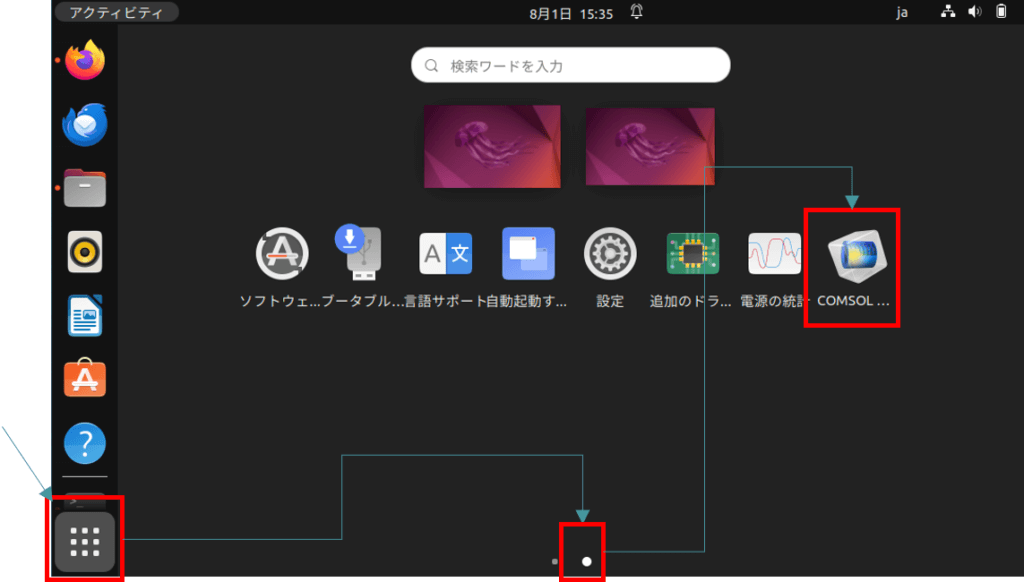Open the ja input source menu

[x=902, y=13]
